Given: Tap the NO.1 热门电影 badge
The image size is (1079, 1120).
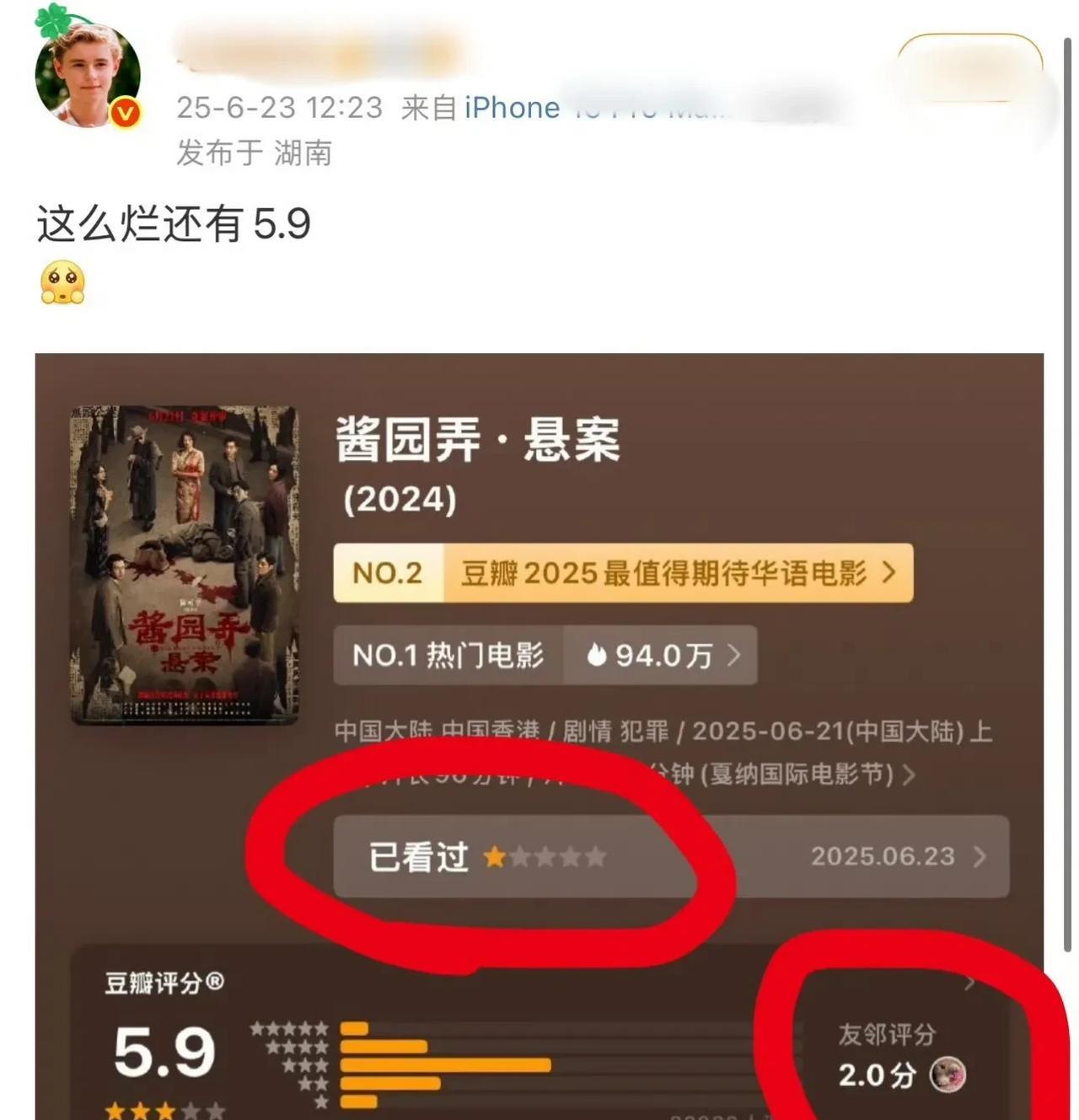Looking at the screenshot, I should coord(448,655).
